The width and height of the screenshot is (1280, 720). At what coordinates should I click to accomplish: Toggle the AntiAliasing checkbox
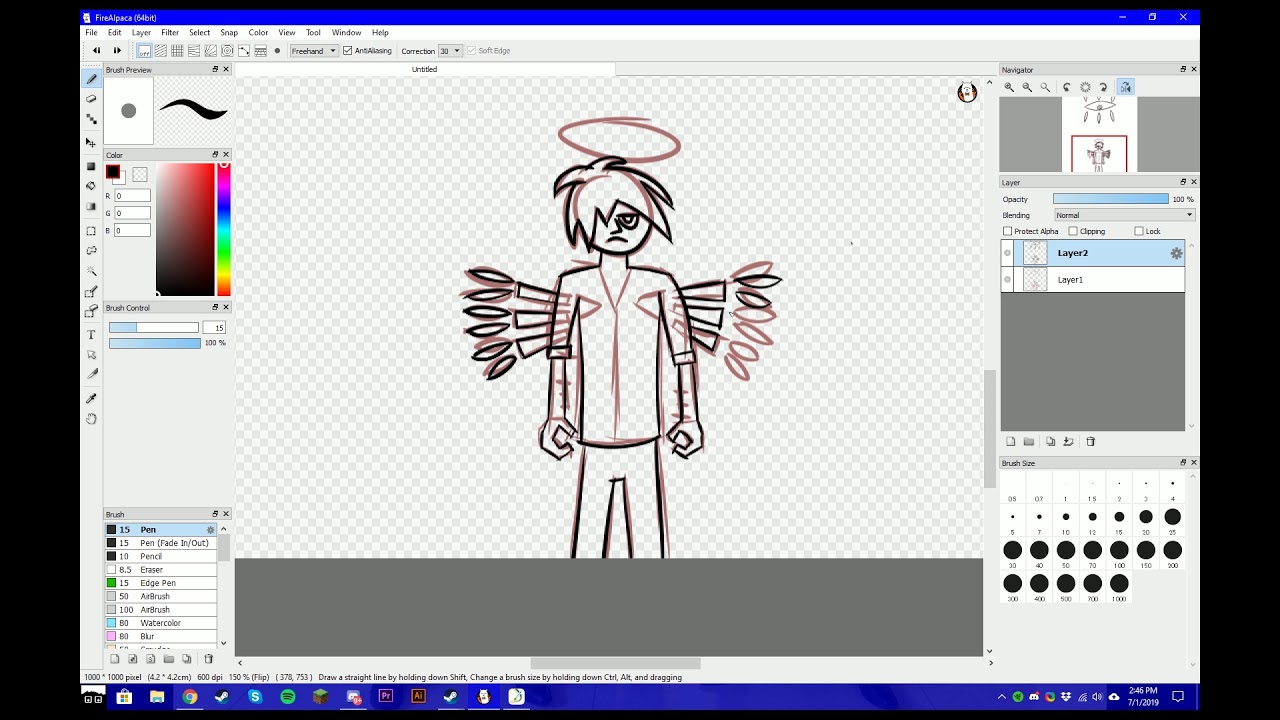pyautogui.click(x=347, y=51)
